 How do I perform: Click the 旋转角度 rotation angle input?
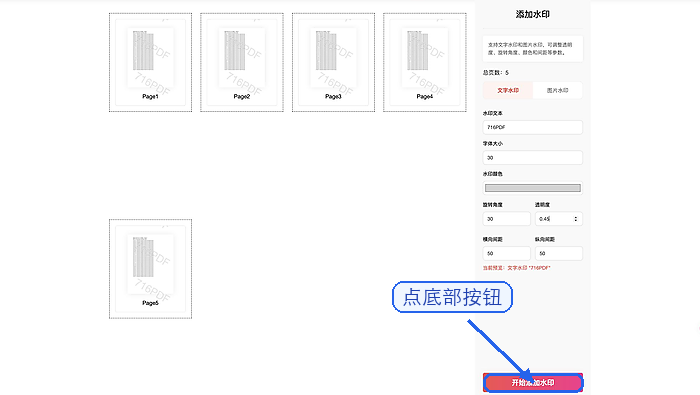click(507, 219)
